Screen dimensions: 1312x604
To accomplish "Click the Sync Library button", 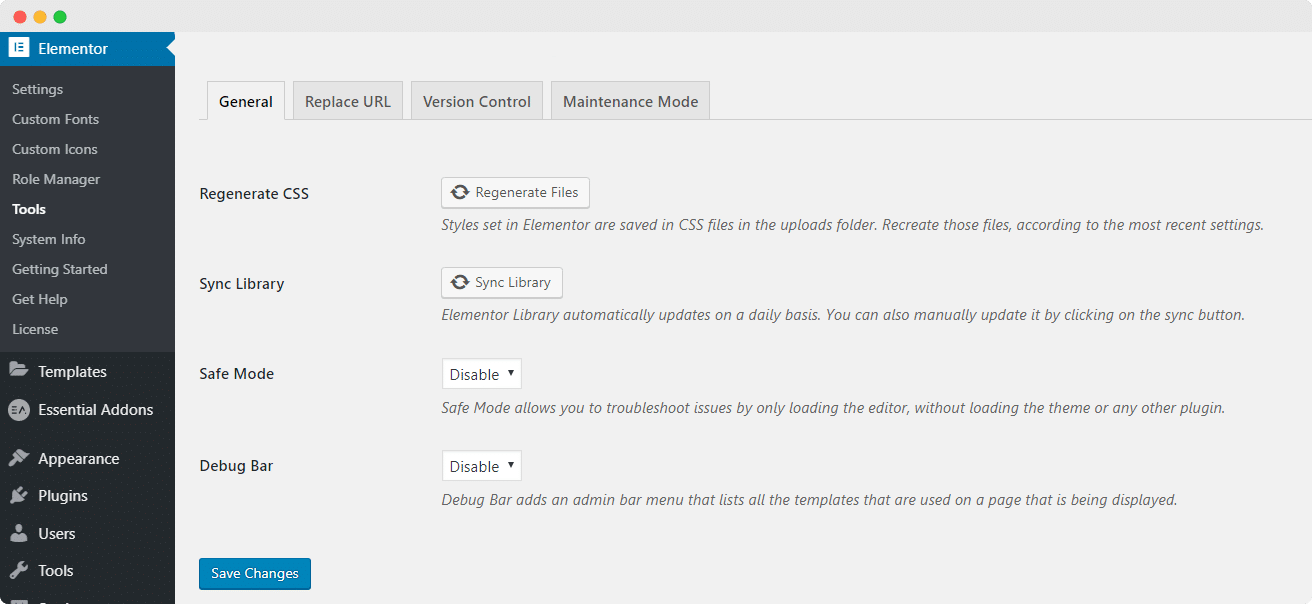I will (x=502, y=282).
